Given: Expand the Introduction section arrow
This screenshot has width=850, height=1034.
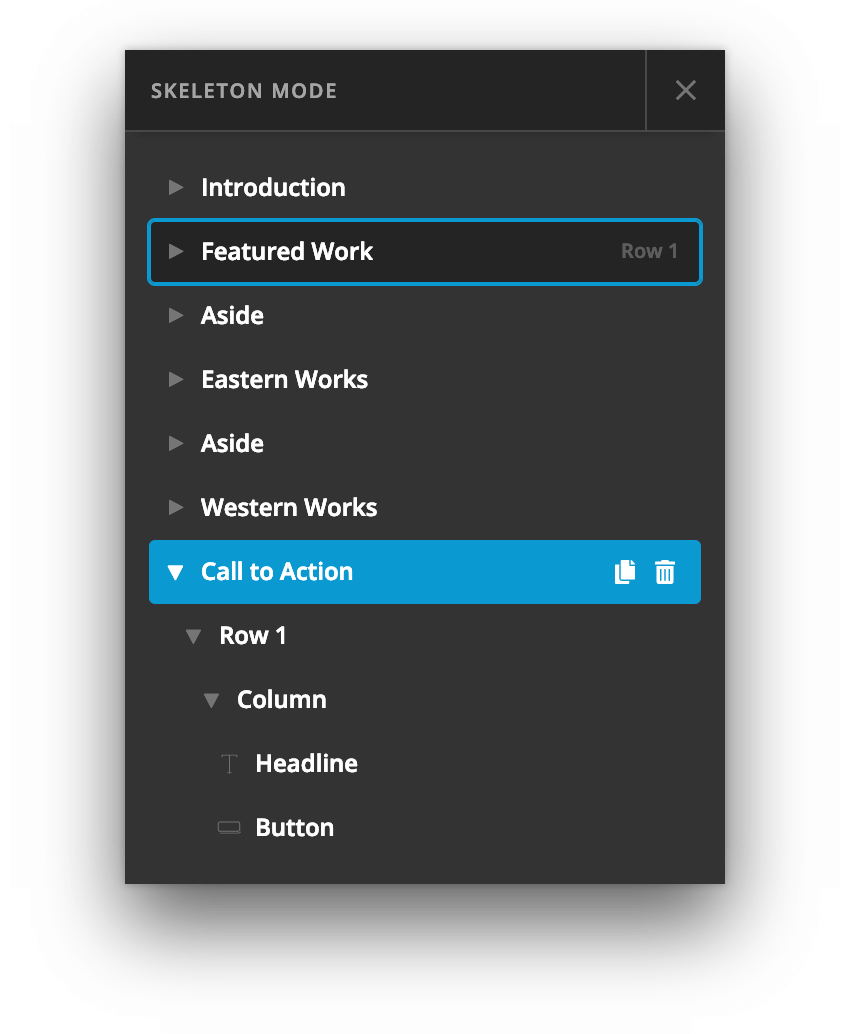Looking at the screenshot, I should pyautogui.click(x=177, y=187).
